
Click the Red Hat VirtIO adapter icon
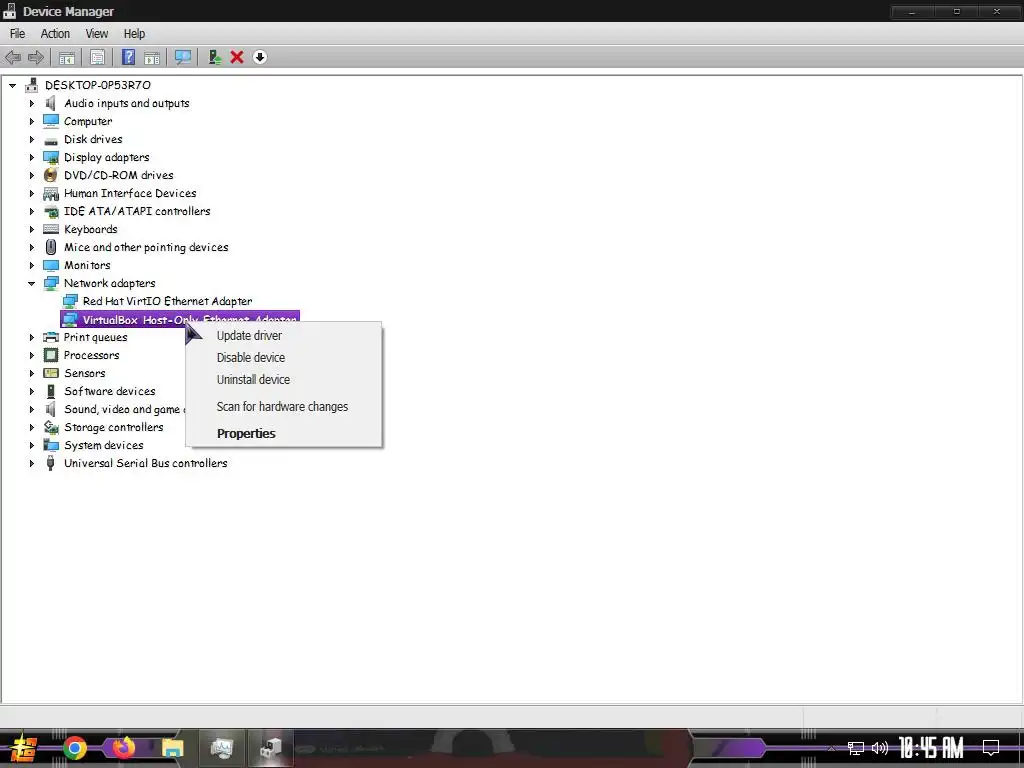(x=70, y=301)
